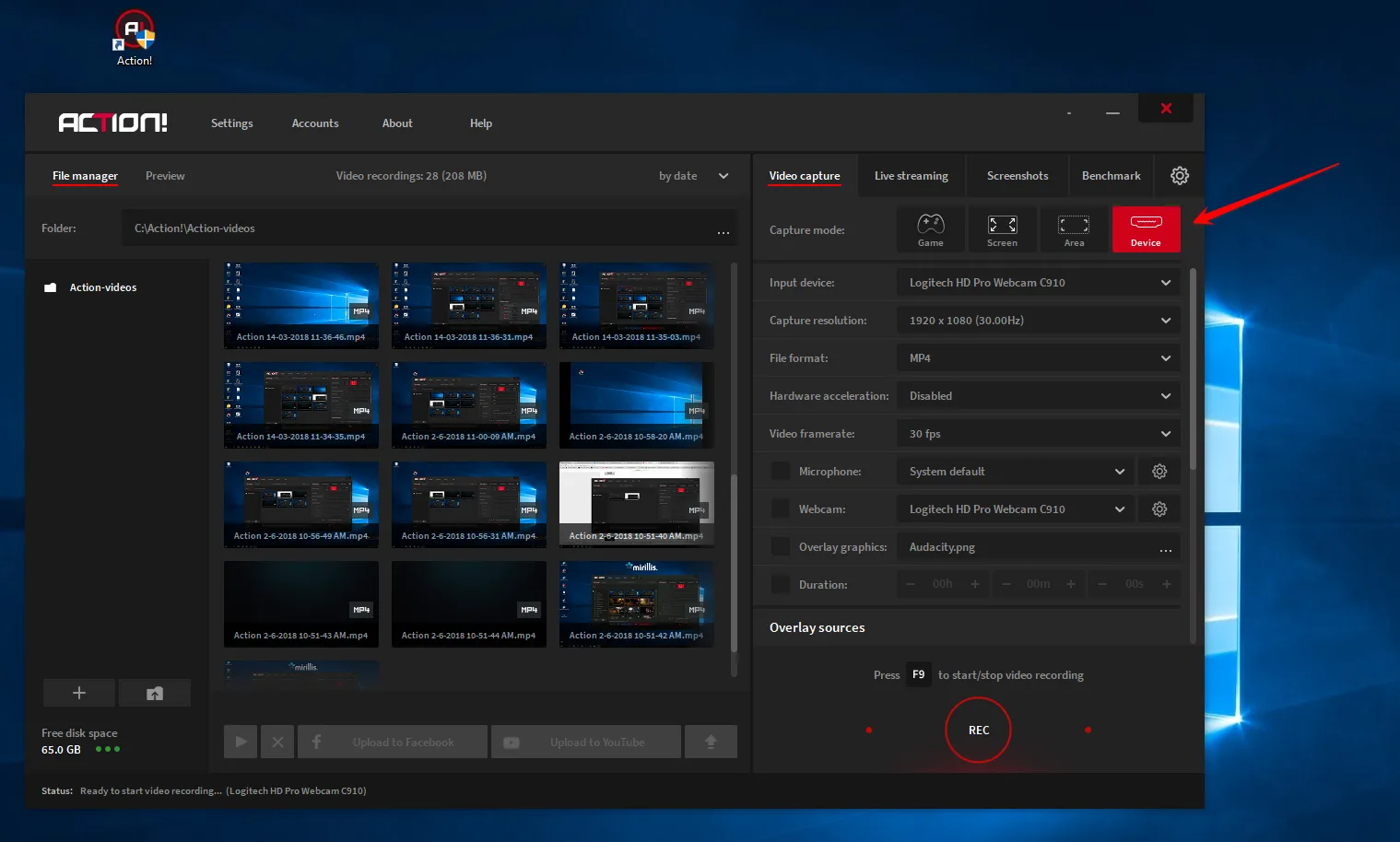Switch to Benchmark tab
This screenshot has width=1400, height=842.
point(1111,176)
